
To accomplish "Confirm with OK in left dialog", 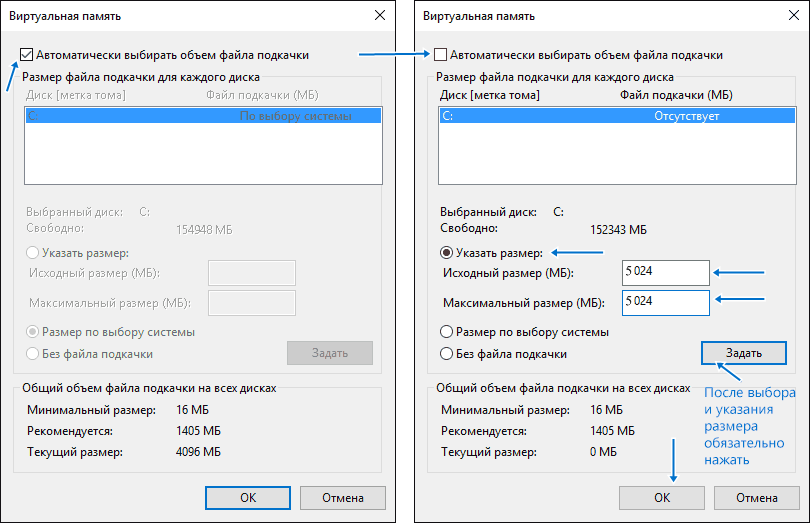I will [x=248, y=498].
